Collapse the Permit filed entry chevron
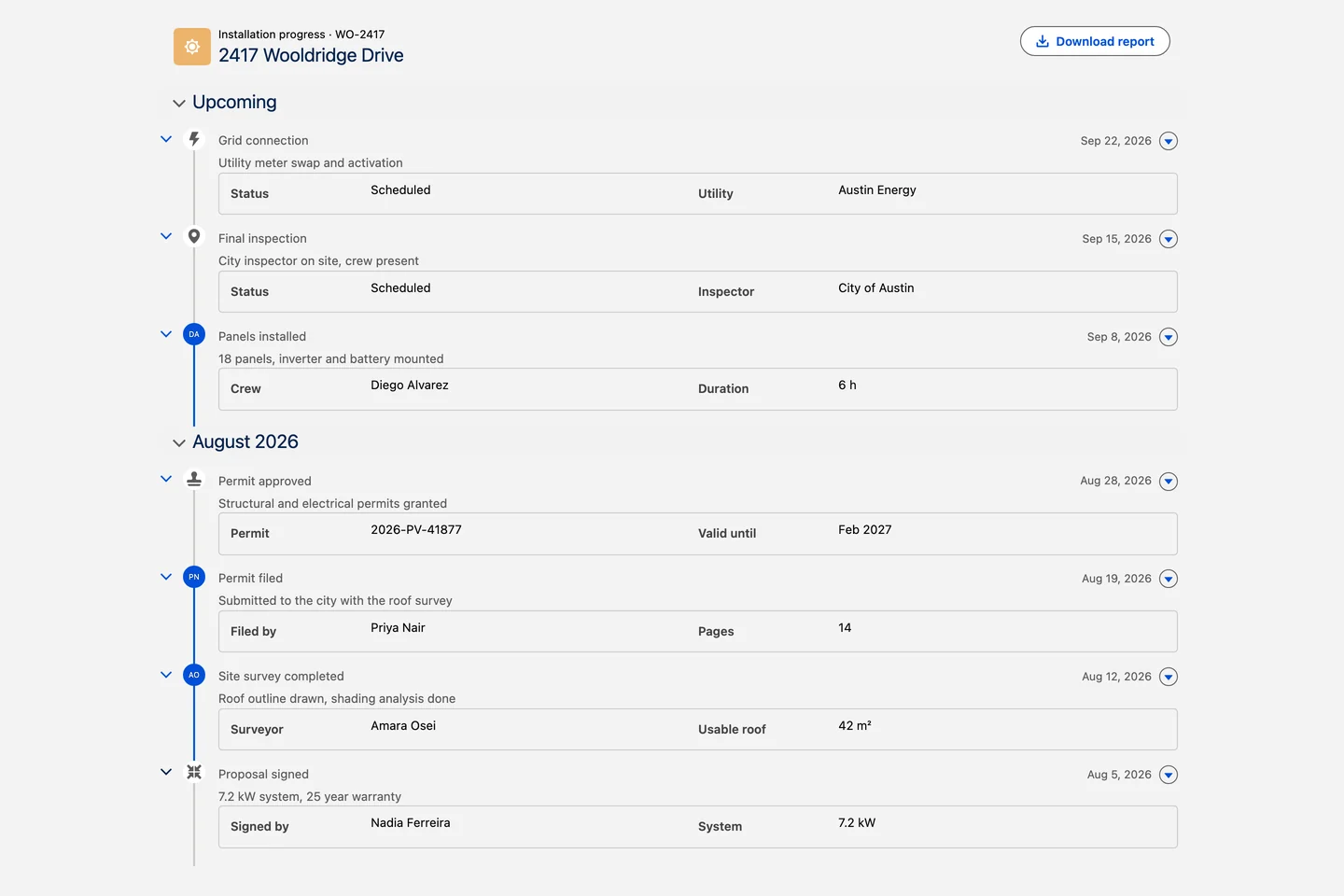Image resolution: width=1344 pixels, height=896 pixels. 166,577
